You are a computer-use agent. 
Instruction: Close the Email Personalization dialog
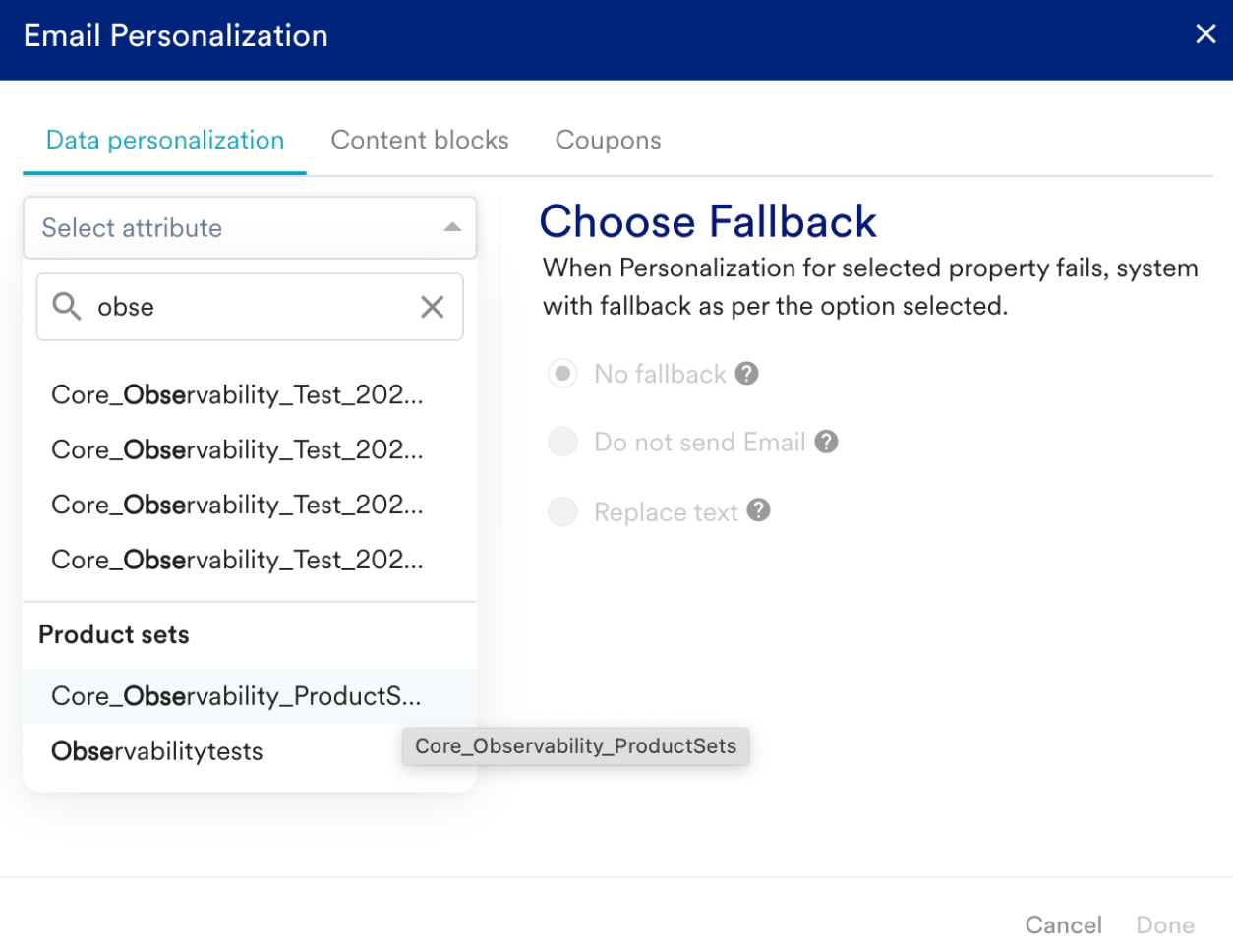1205,34
